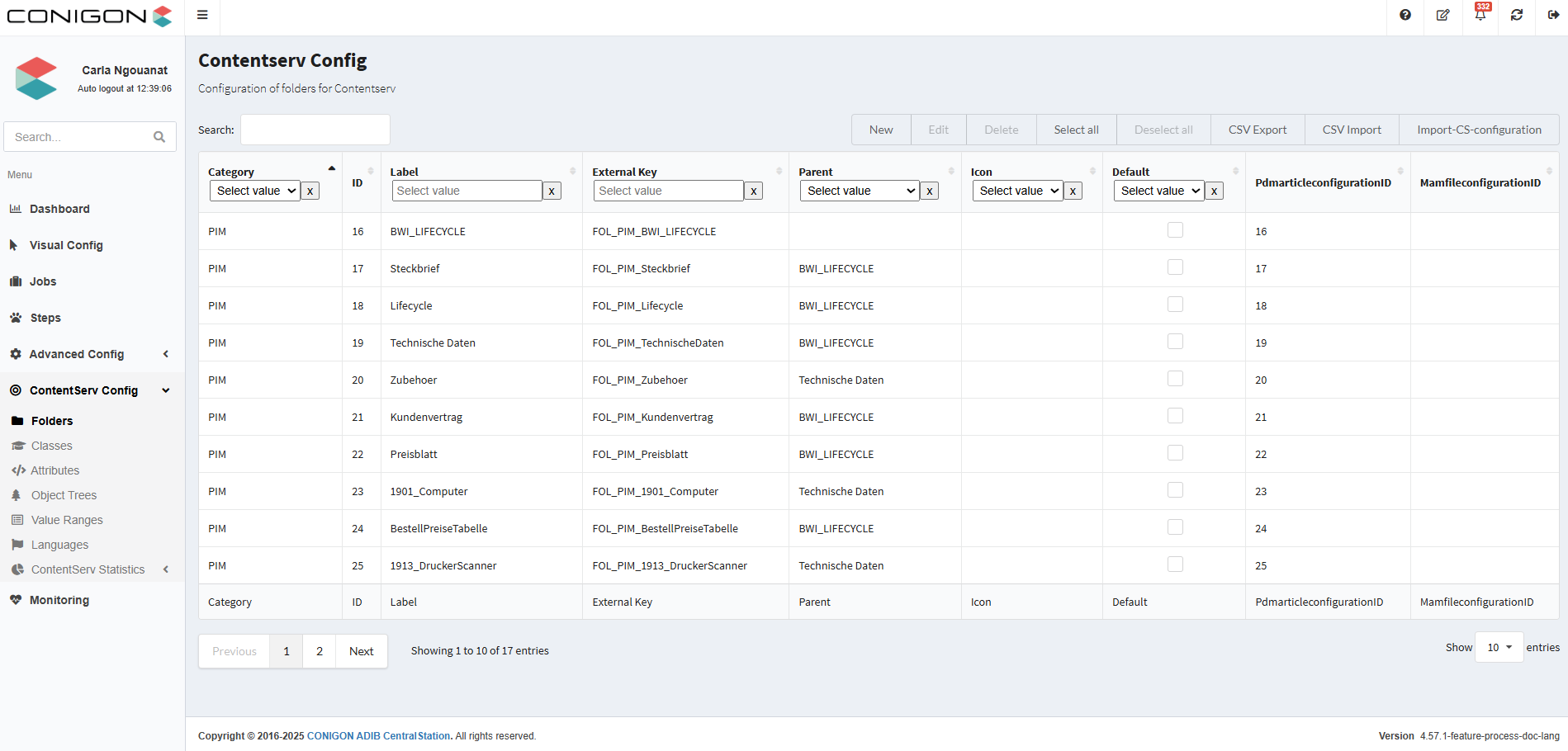Open the help question mark icon
Image resolution: width=1568 pixels, height=751 pixels.
(1405, 15)
